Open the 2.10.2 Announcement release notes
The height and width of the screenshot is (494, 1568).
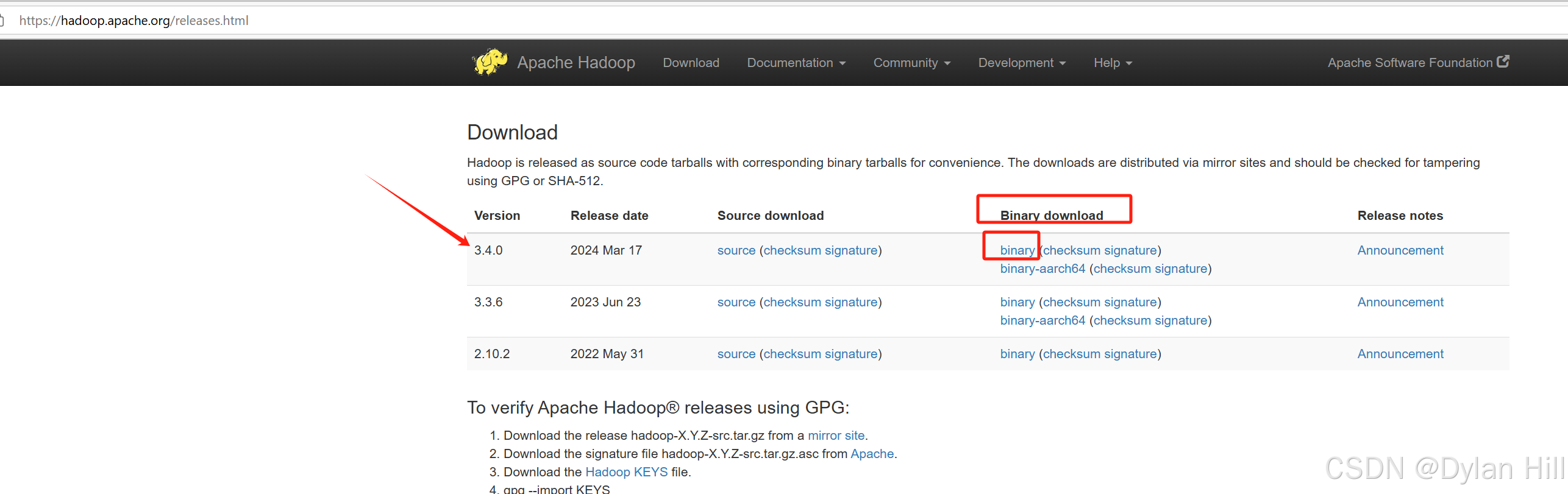coord(1400,354)
